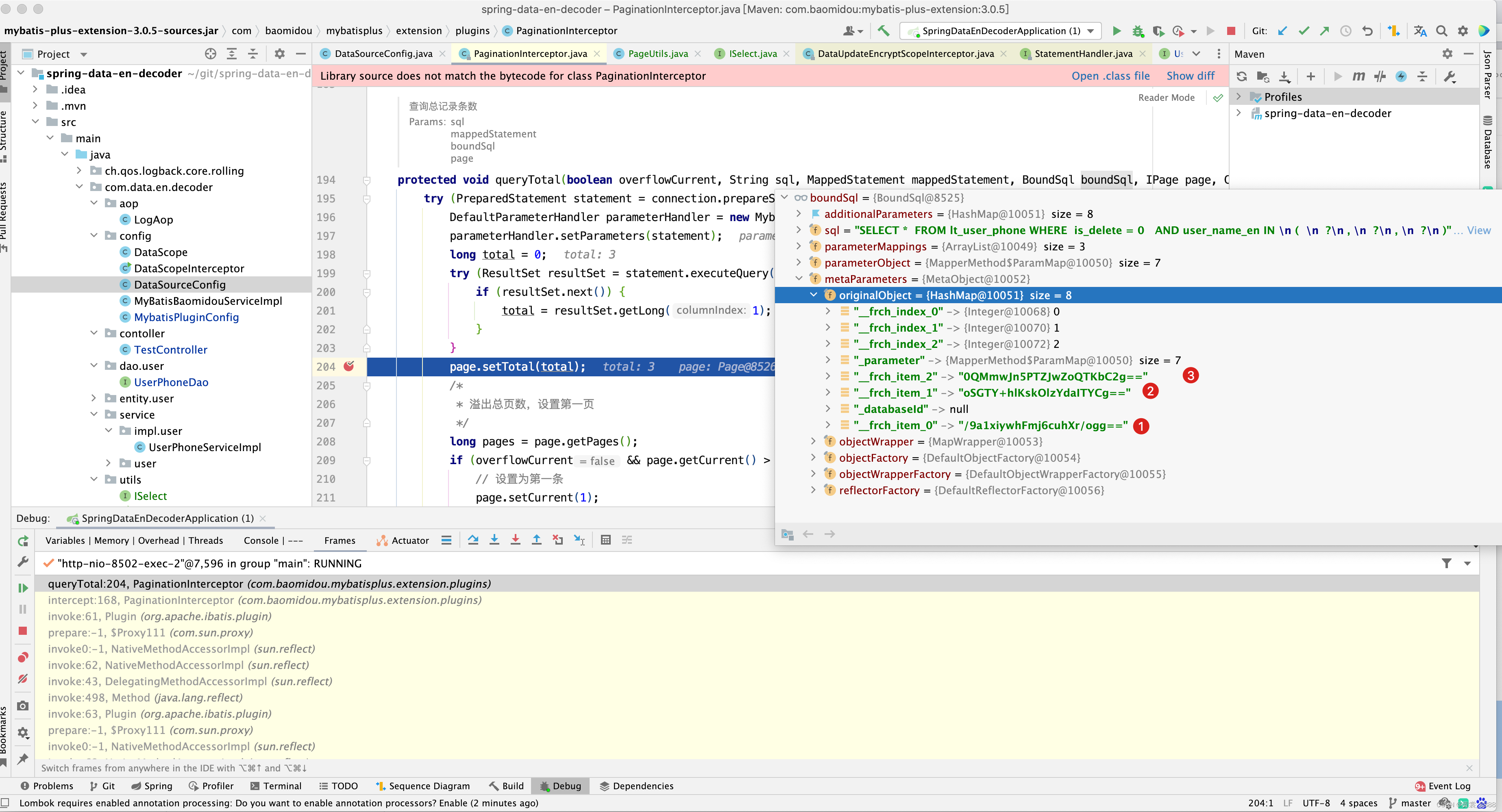Click the UTF-8 encoding status indicator
This screenshot has width=1502, height=812.
(x=1316, y=803)
